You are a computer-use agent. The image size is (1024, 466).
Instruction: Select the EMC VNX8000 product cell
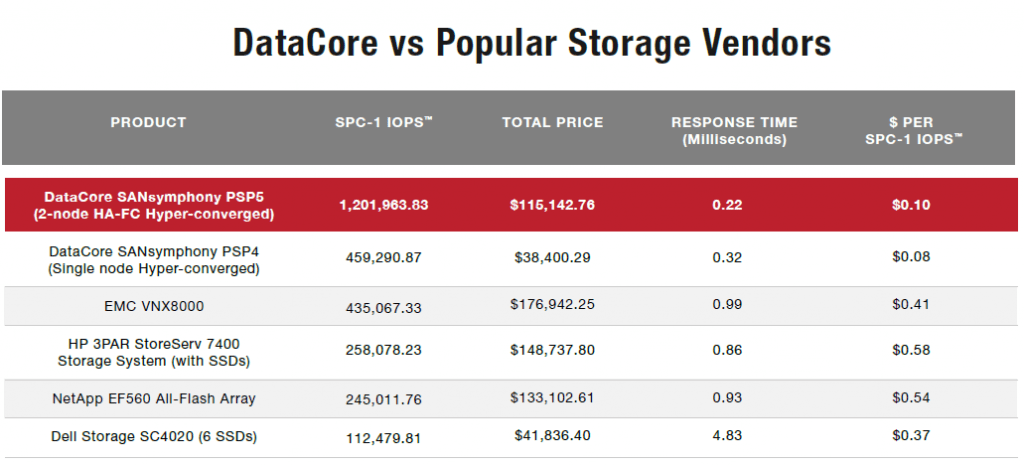pos(154,304)
